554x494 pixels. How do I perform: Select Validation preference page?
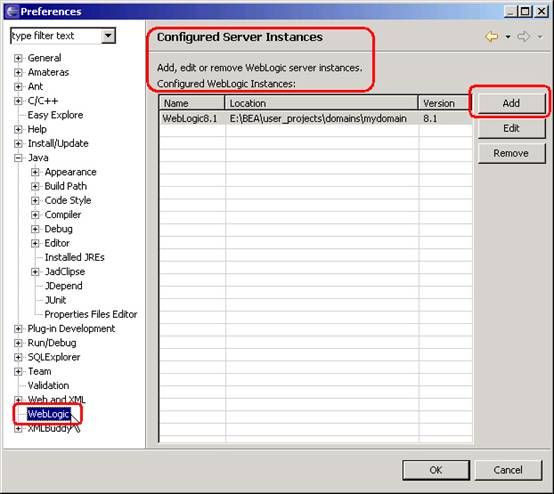pos(48,386)
